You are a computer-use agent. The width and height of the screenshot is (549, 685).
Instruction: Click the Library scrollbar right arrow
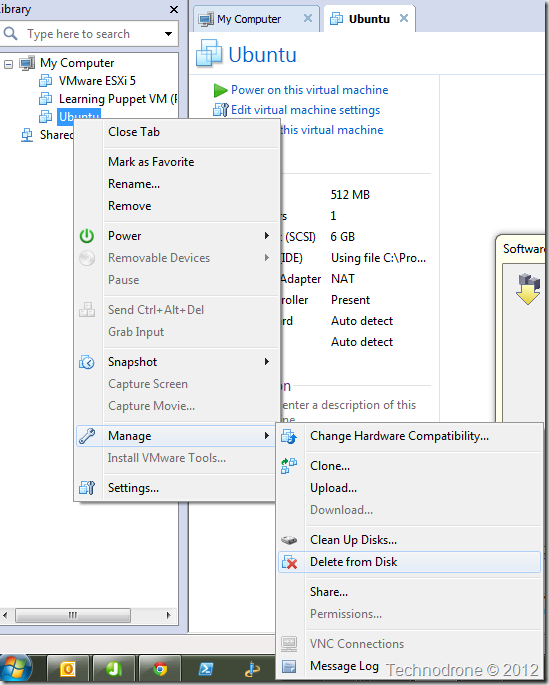click(x=169, y=615)
